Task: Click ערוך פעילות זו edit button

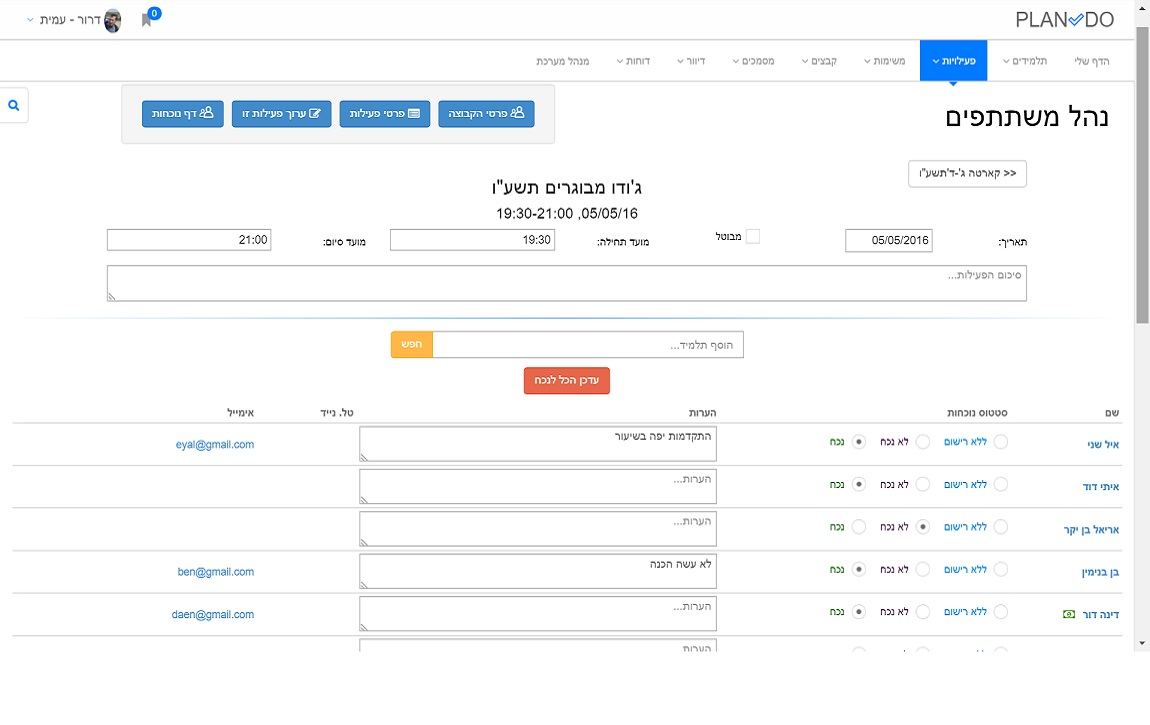Action: click(281, 114)
